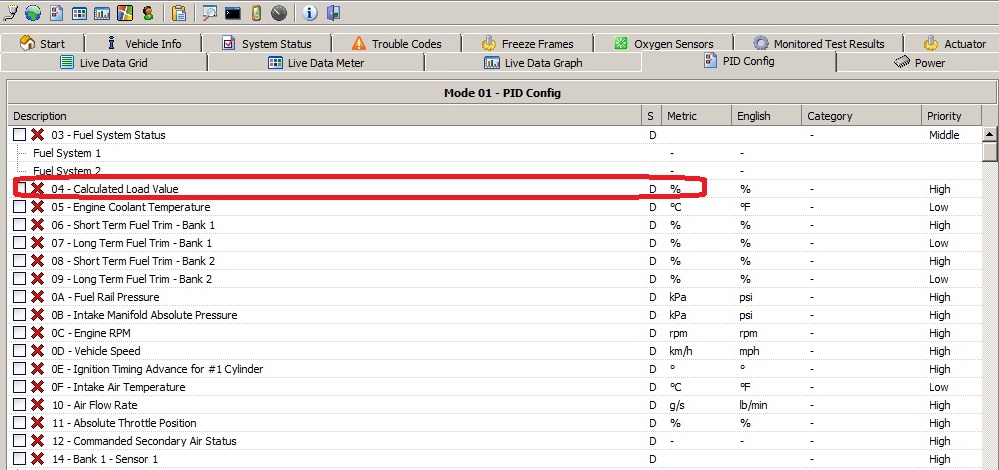Click the Description column header
The height and width of the screenshot is (470, 999).
tap(40, 116)
